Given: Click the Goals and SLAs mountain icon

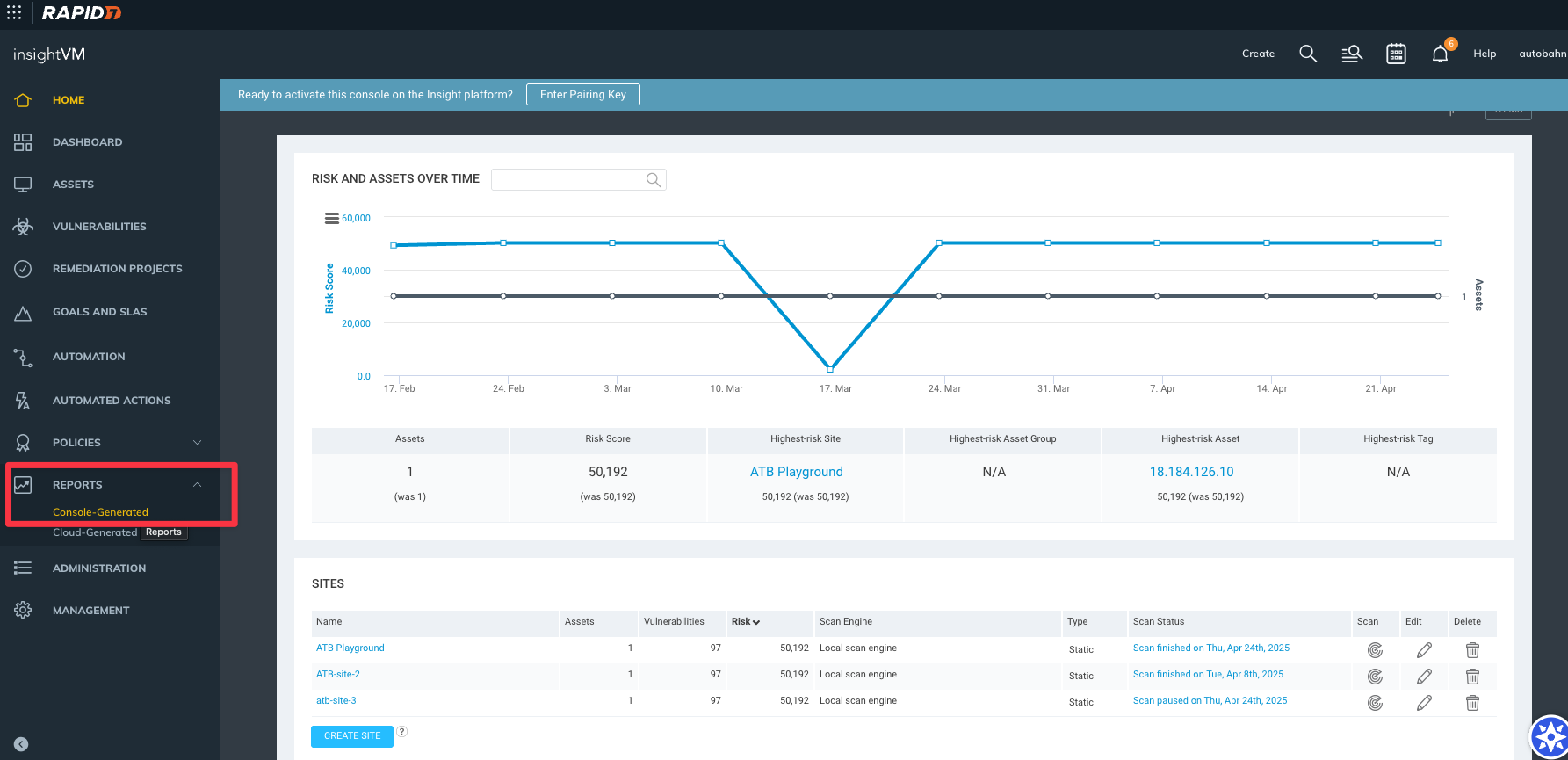Looking at the screenshot, I should [x=23, y=312].
